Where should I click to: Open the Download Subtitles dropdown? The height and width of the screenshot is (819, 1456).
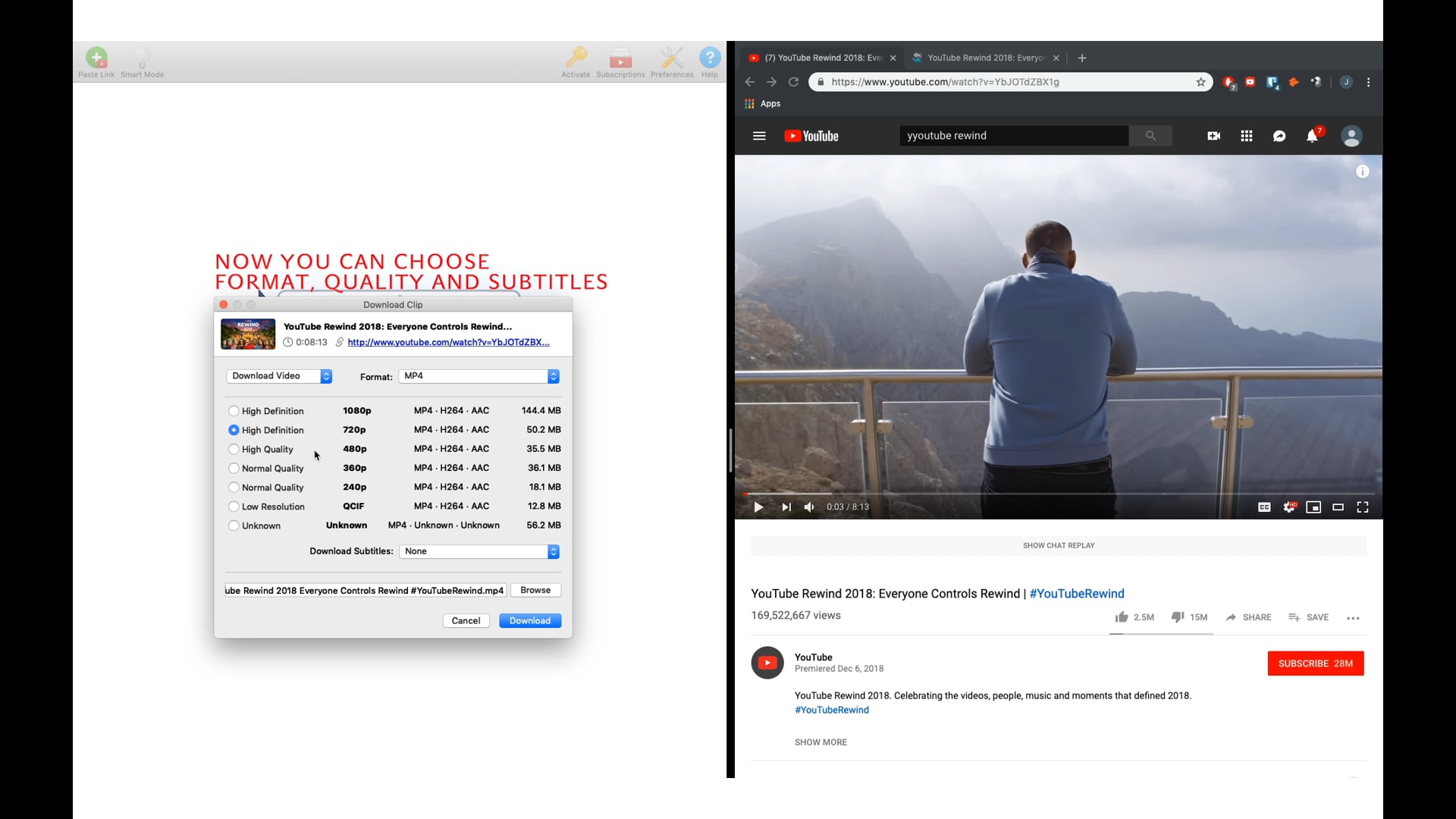click(x=479, y=551)
